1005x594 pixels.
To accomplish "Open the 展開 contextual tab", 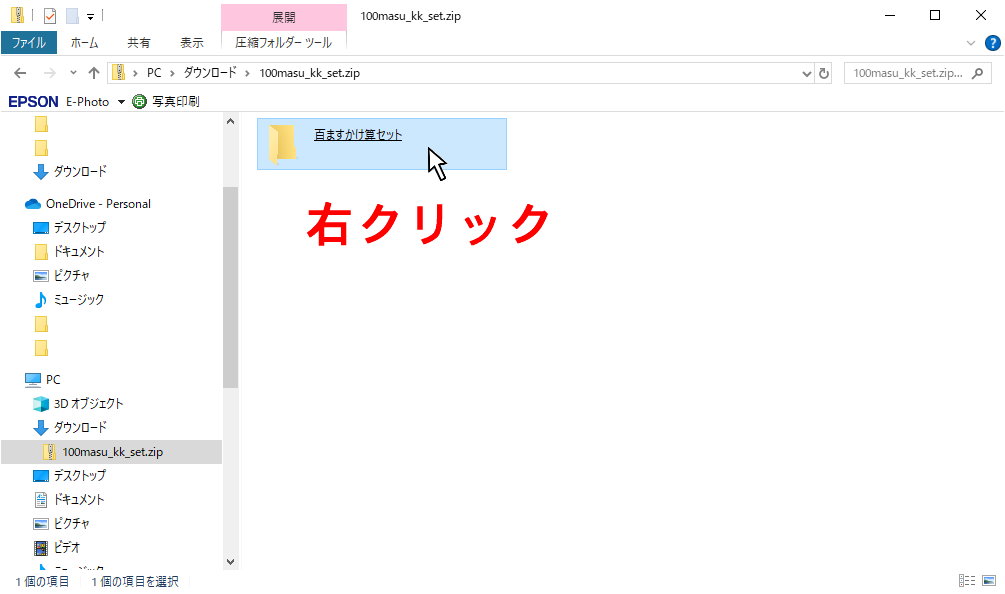I will click(284, 17).
